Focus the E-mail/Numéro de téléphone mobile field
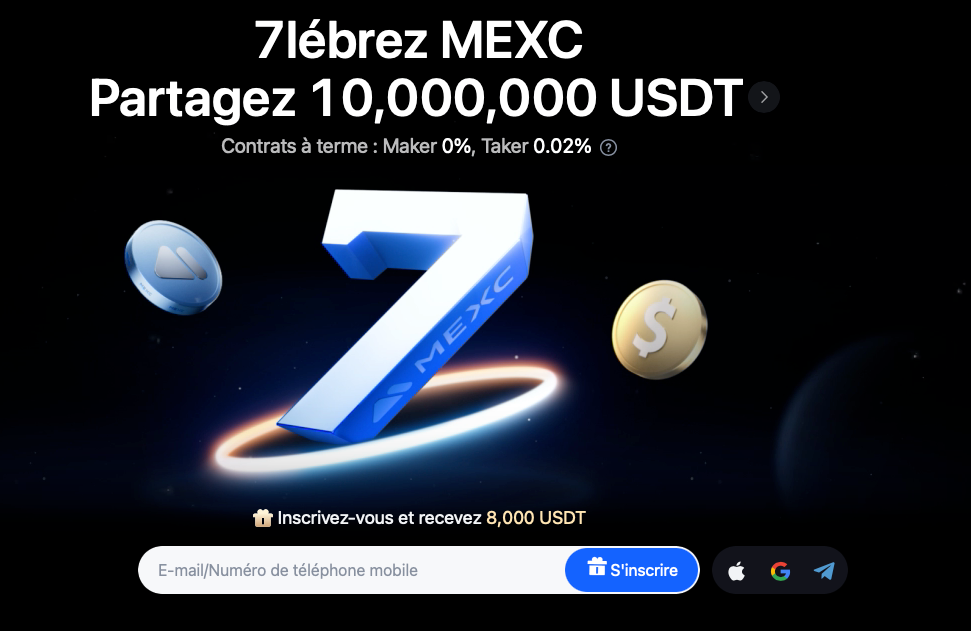The width and height of the screenshot is (971, 631). coord(352,570)
